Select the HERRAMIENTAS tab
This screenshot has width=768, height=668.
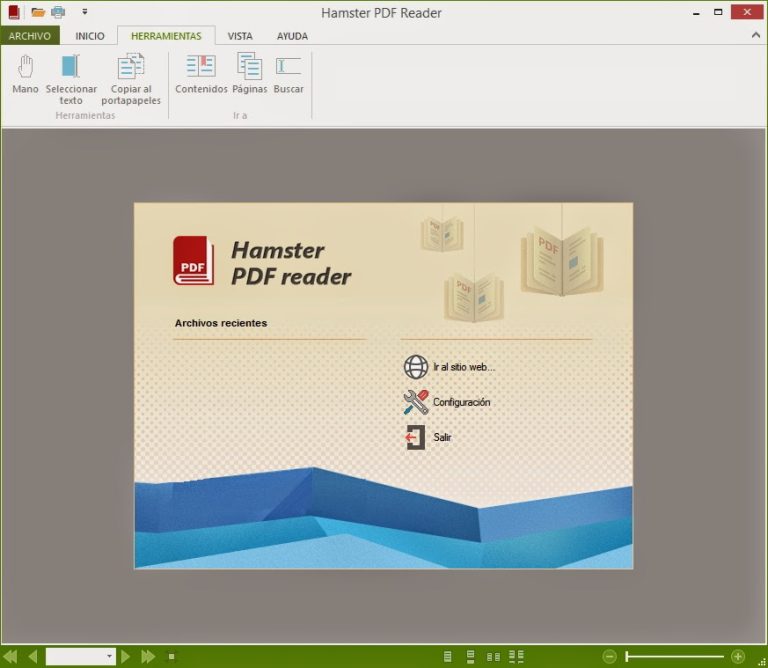click(x=166, y=36)
